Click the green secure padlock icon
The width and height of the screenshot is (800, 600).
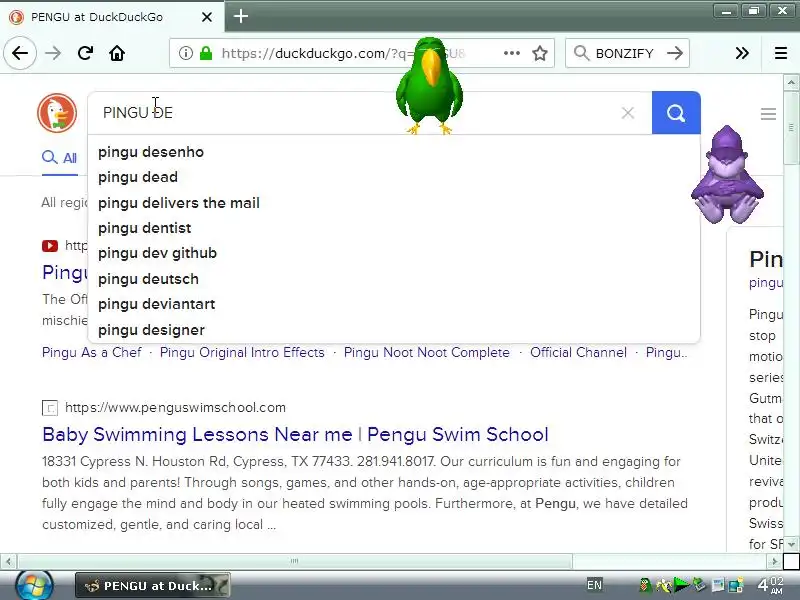click(x=206, y=53)
